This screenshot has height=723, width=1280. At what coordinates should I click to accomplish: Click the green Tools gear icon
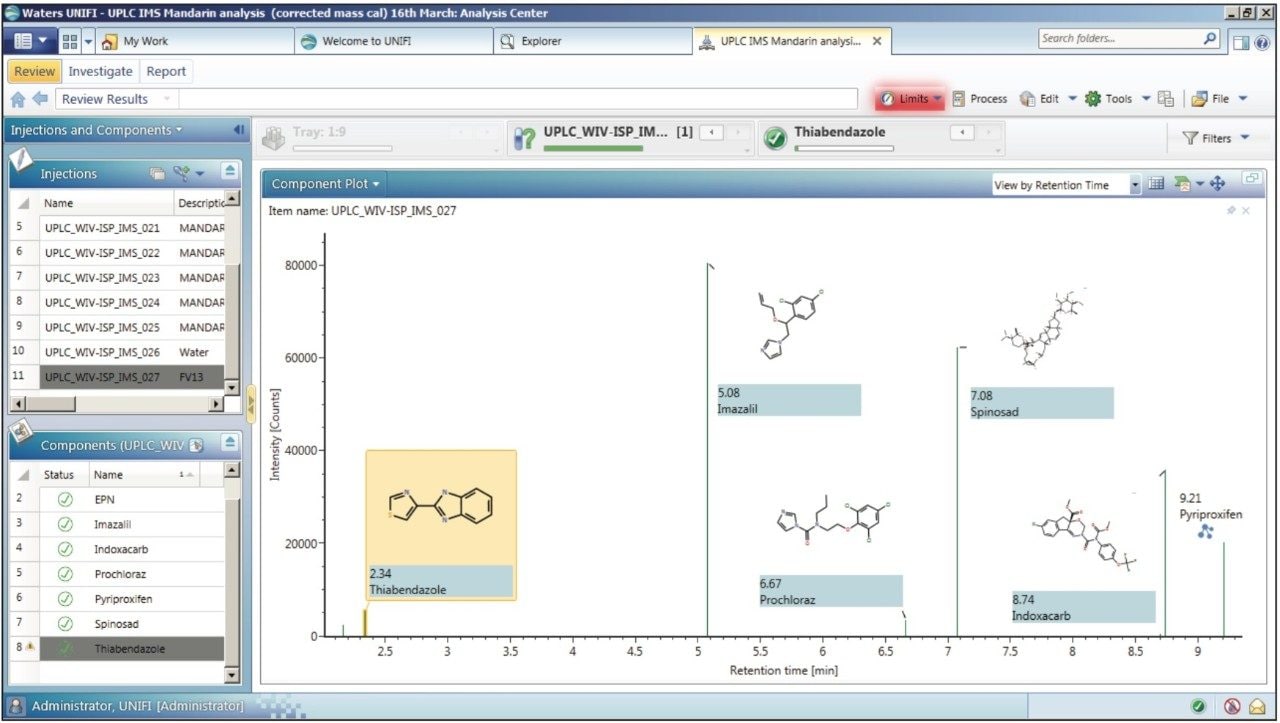tap(1093, 99)
